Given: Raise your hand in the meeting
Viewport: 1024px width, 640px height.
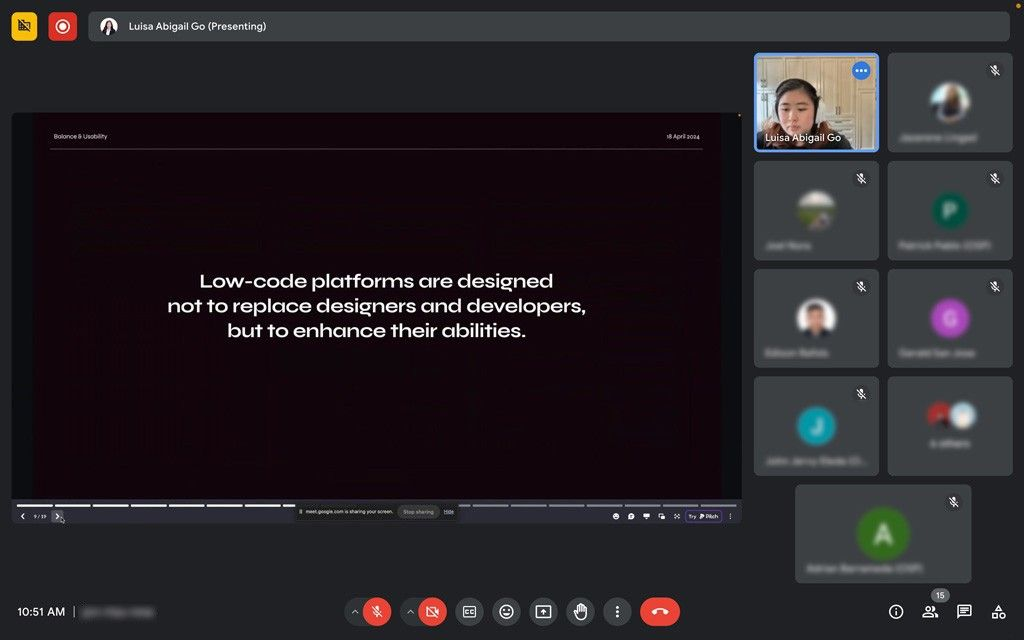Looking at the screenshot, I should point(580,611).
